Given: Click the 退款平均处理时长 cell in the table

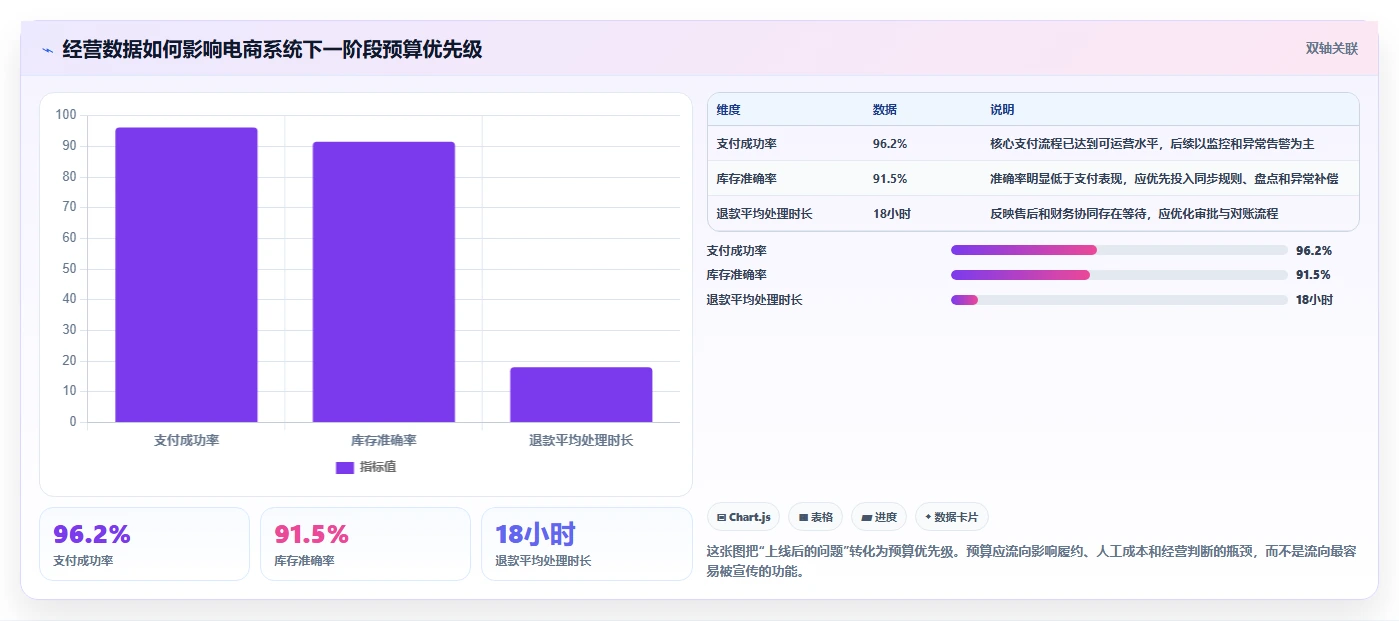Looking at the screenshot, I should [x=765, y=213].
